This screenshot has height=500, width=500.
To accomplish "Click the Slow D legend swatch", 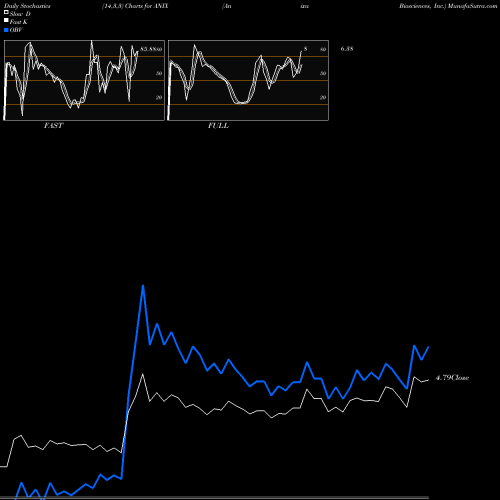I will (6, 13).
